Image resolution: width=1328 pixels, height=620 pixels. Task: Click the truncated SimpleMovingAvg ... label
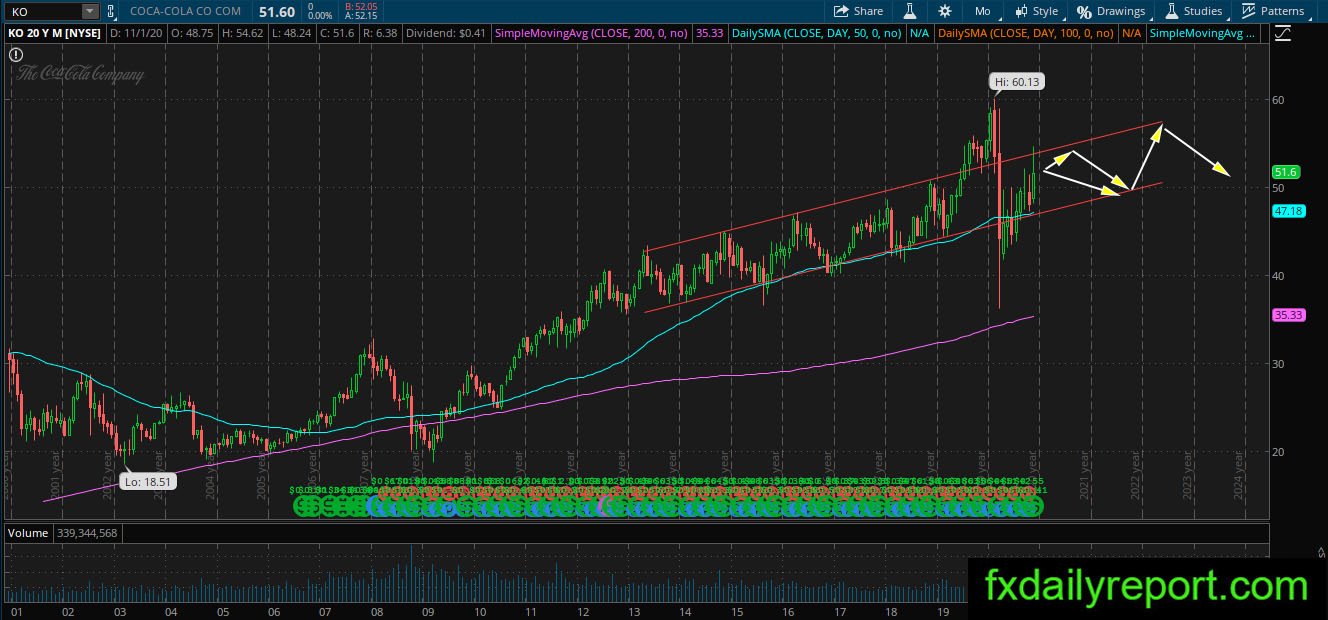(1204, 34)
